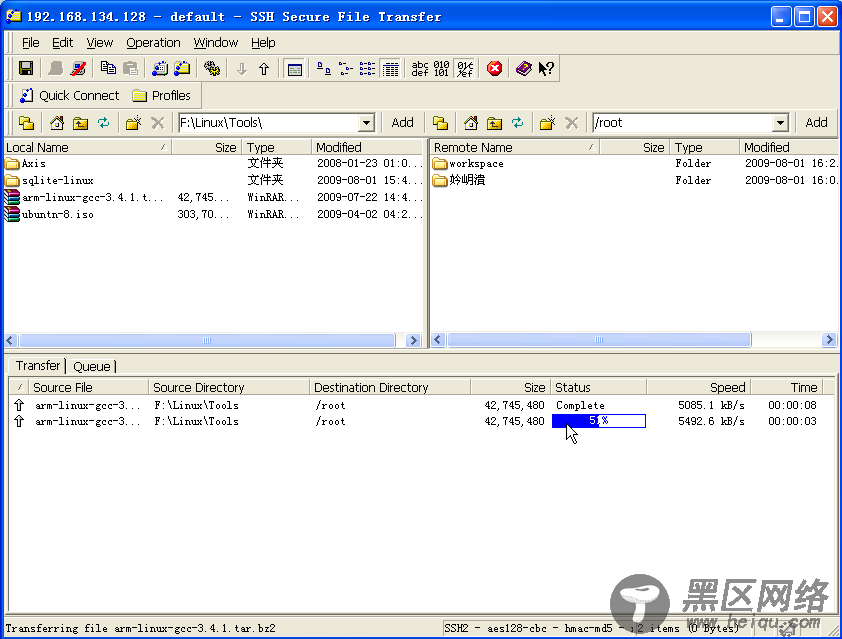Screen dimensions: 842x639
Task: Click local pane new file transfer window icon
Action: pyautogui.click(x=26, y=123)
